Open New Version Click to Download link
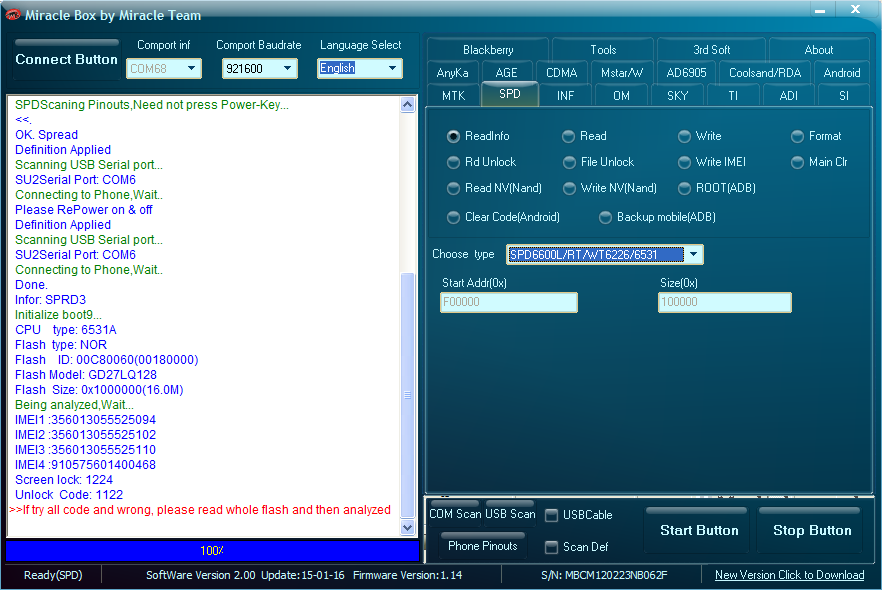 tap(789, 575)
